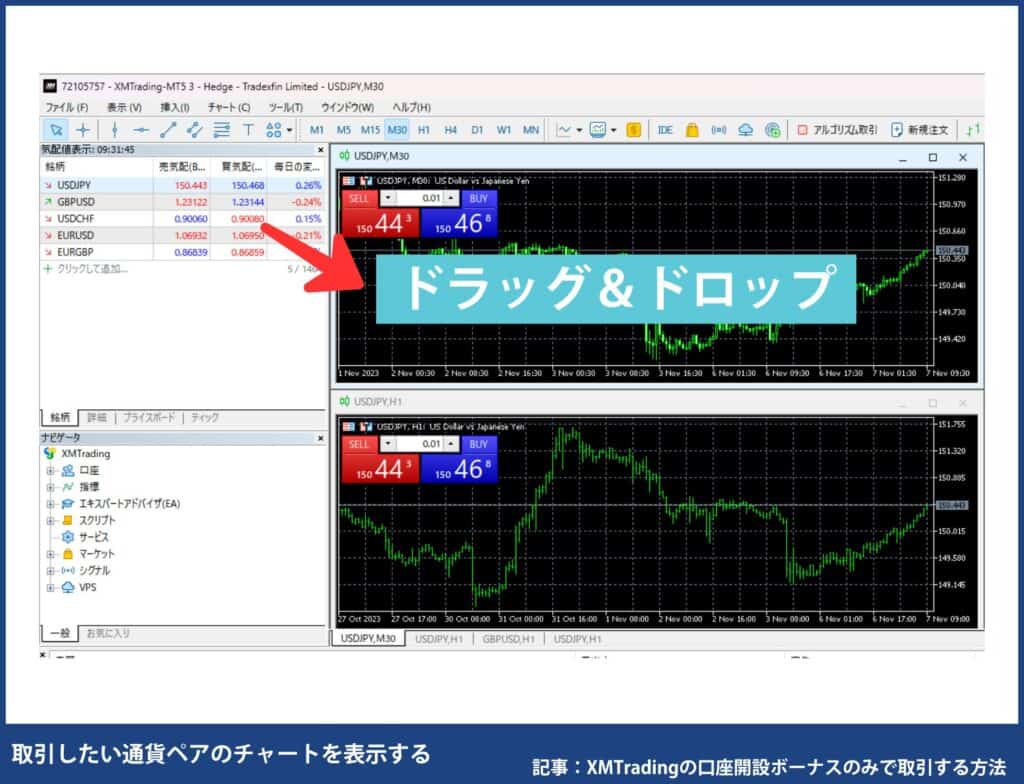Select the text label tool
This screenshot has width=1024, height=784.
point(248,130)
